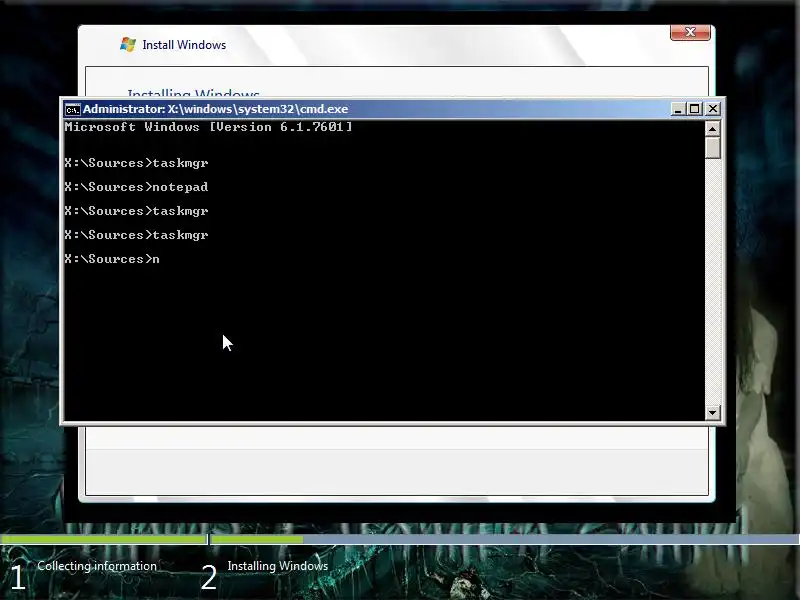This screenshot has height=600, width=800.
Task: Click the Installing Windows heading behind the console
Action: [x=193, y=93]
